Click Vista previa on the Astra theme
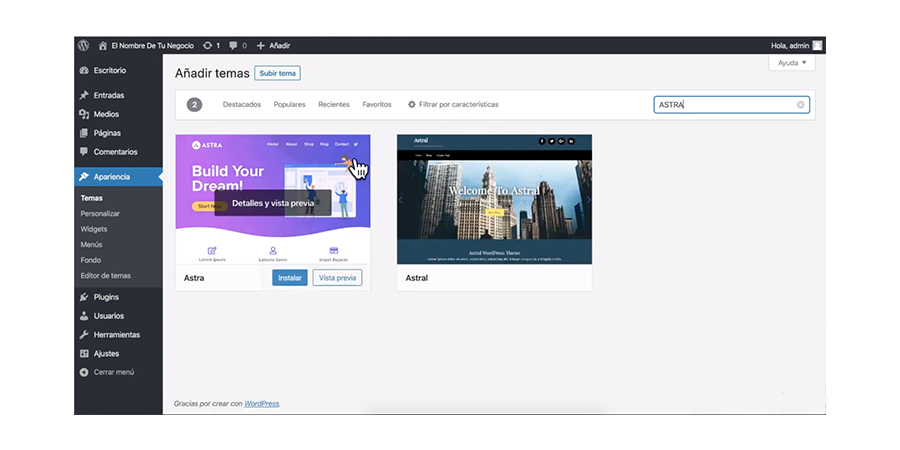The height and width of the screenshot is (450, 900). pos(338,278)
